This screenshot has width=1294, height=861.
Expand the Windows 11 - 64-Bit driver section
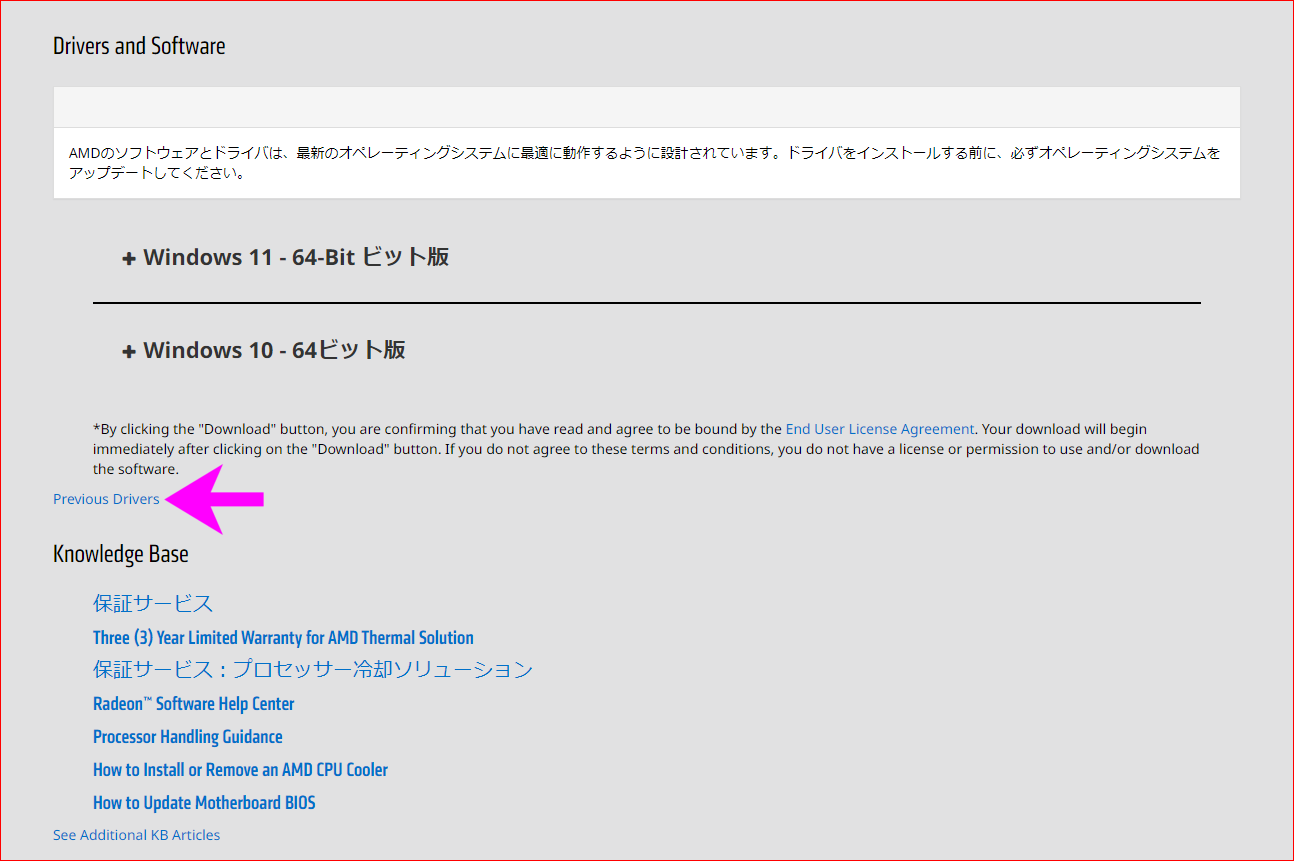(x=296, y=257)
